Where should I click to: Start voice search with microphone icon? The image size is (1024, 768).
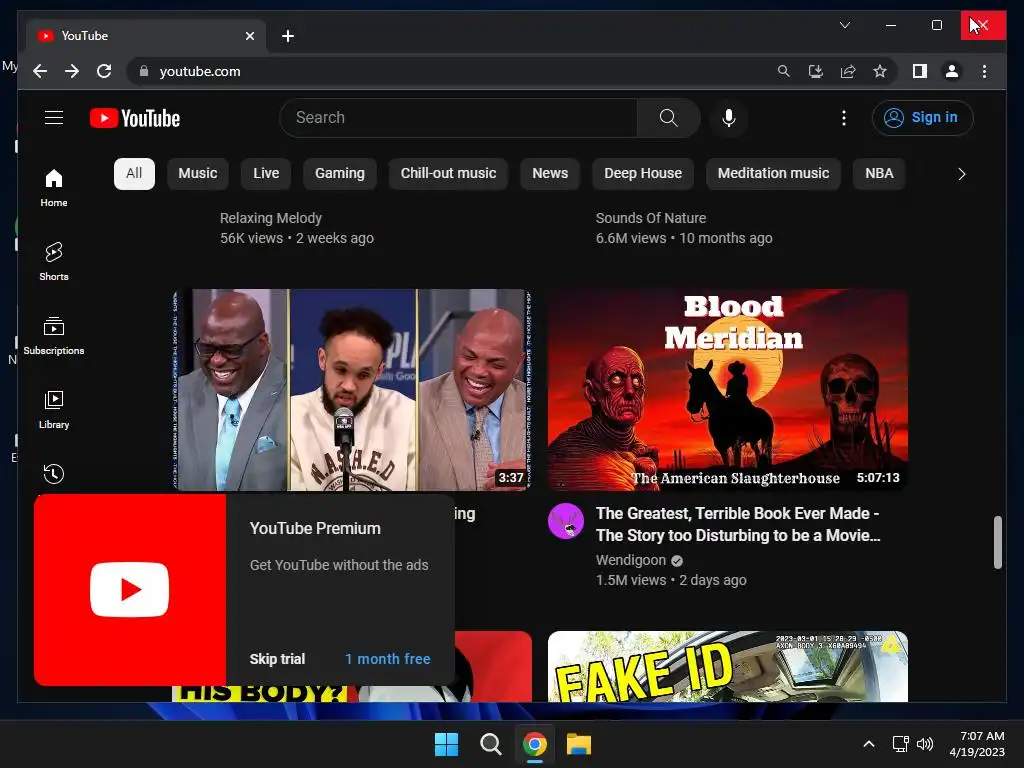(729, 118)
